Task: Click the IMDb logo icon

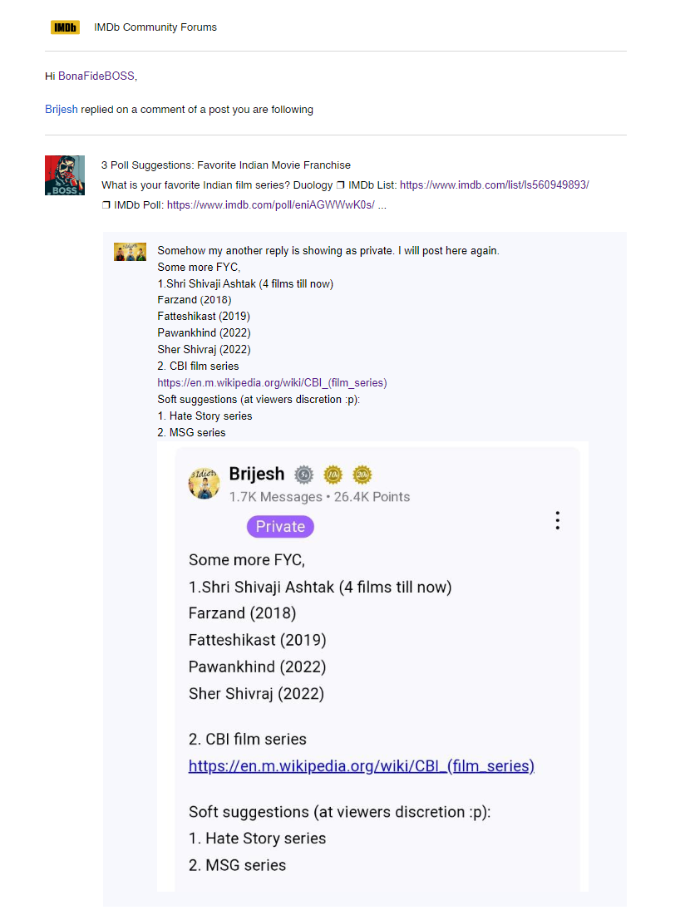Action: [x=65, y=27]
